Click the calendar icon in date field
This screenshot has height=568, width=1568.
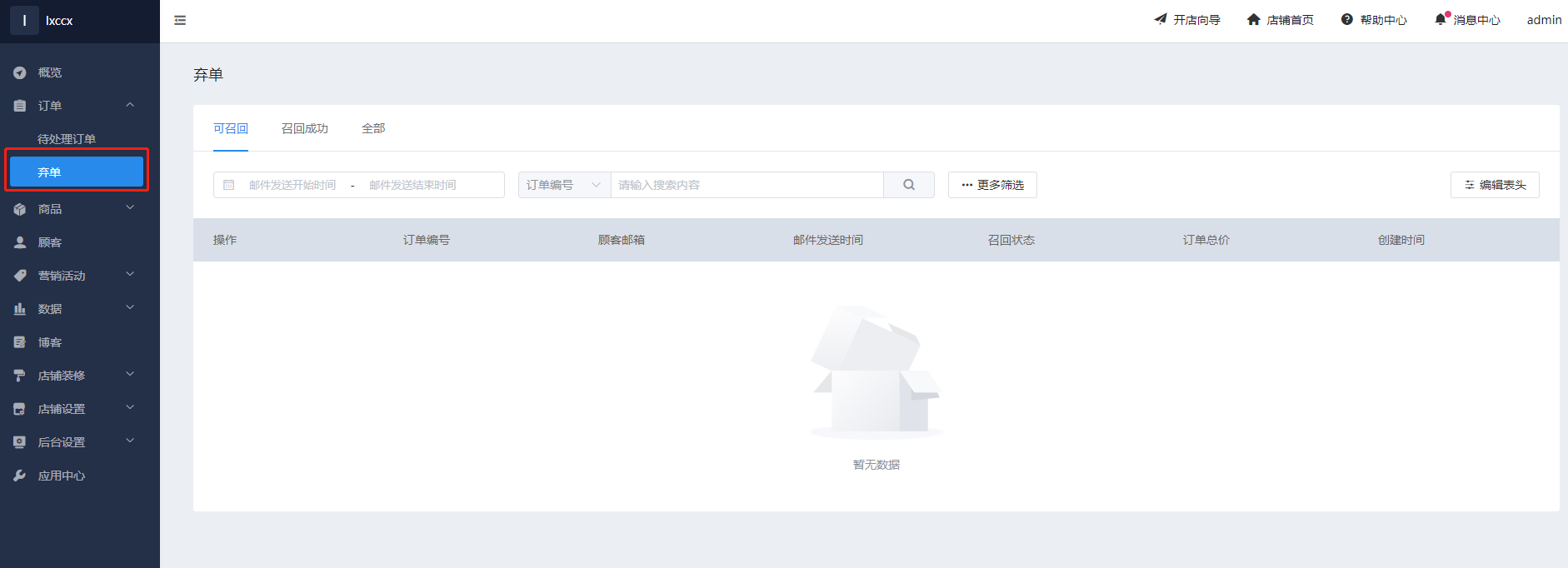229,185
